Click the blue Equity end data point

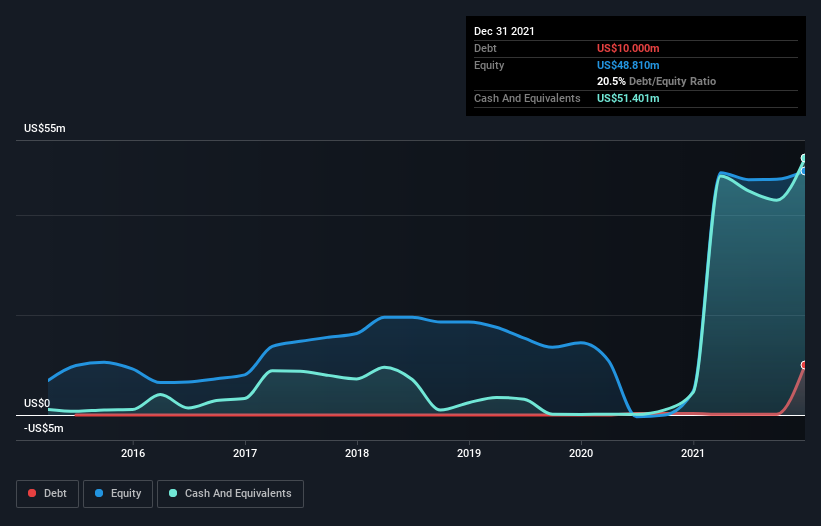point(804,171)
